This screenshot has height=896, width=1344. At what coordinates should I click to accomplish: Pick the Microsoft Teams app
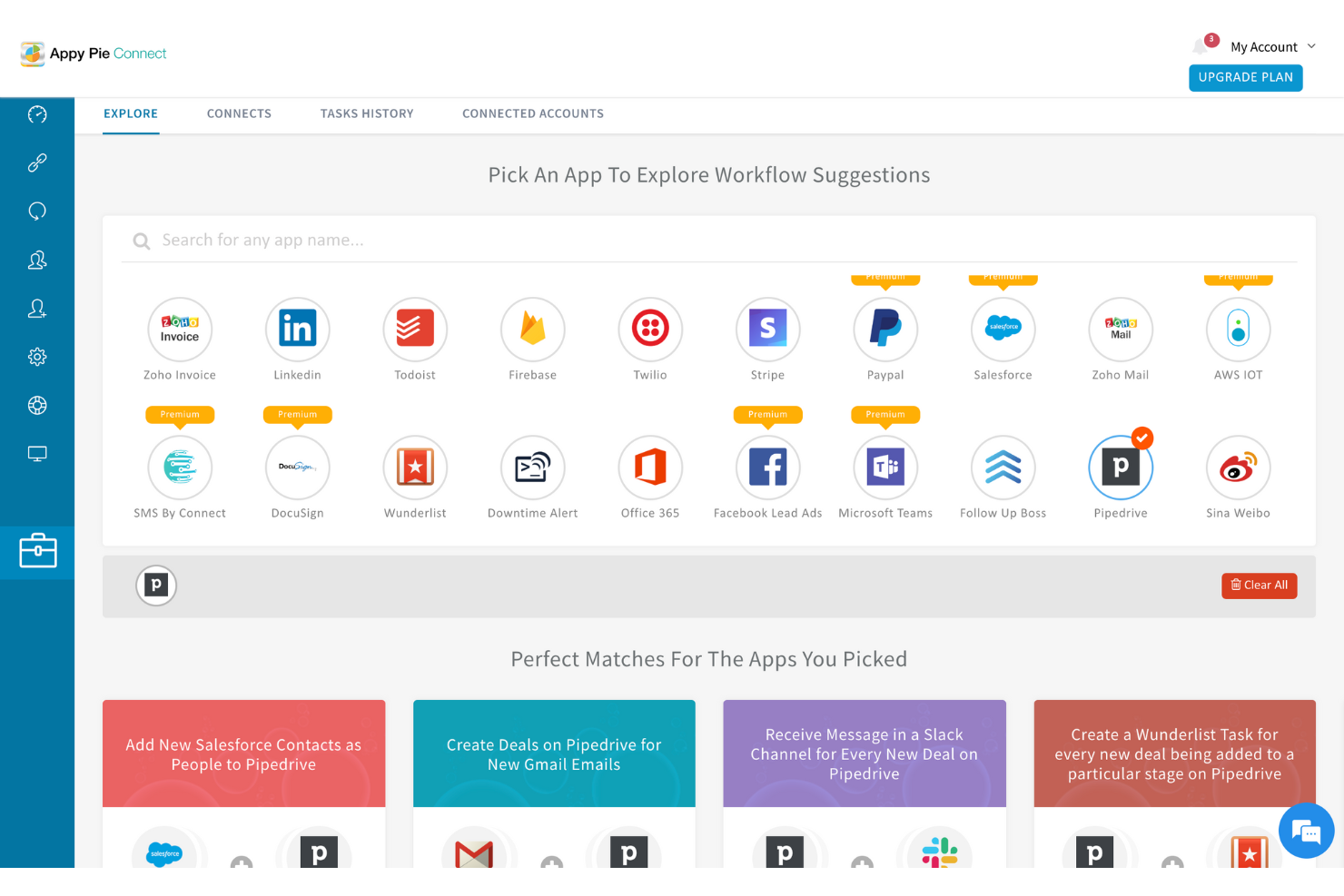click(x=885, y=468)
